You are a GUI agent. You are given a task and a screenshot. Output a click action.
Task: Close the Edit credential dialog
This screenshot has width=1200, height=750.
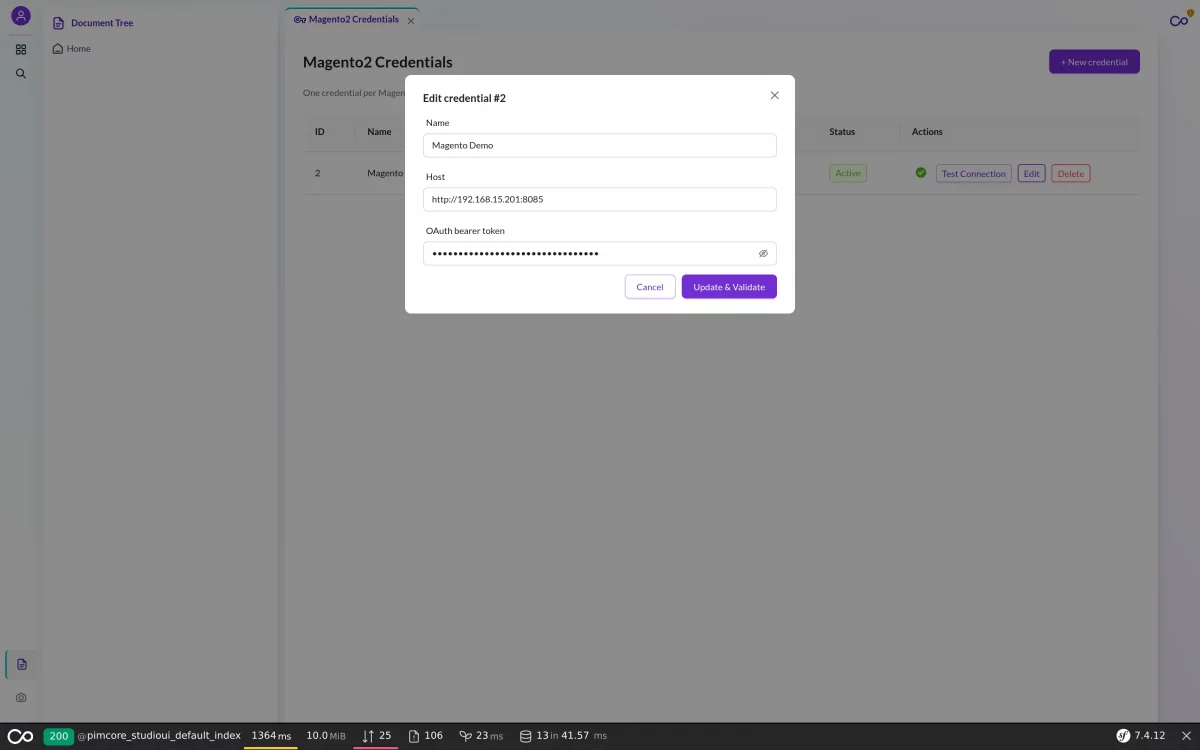(x=774, y=95)
